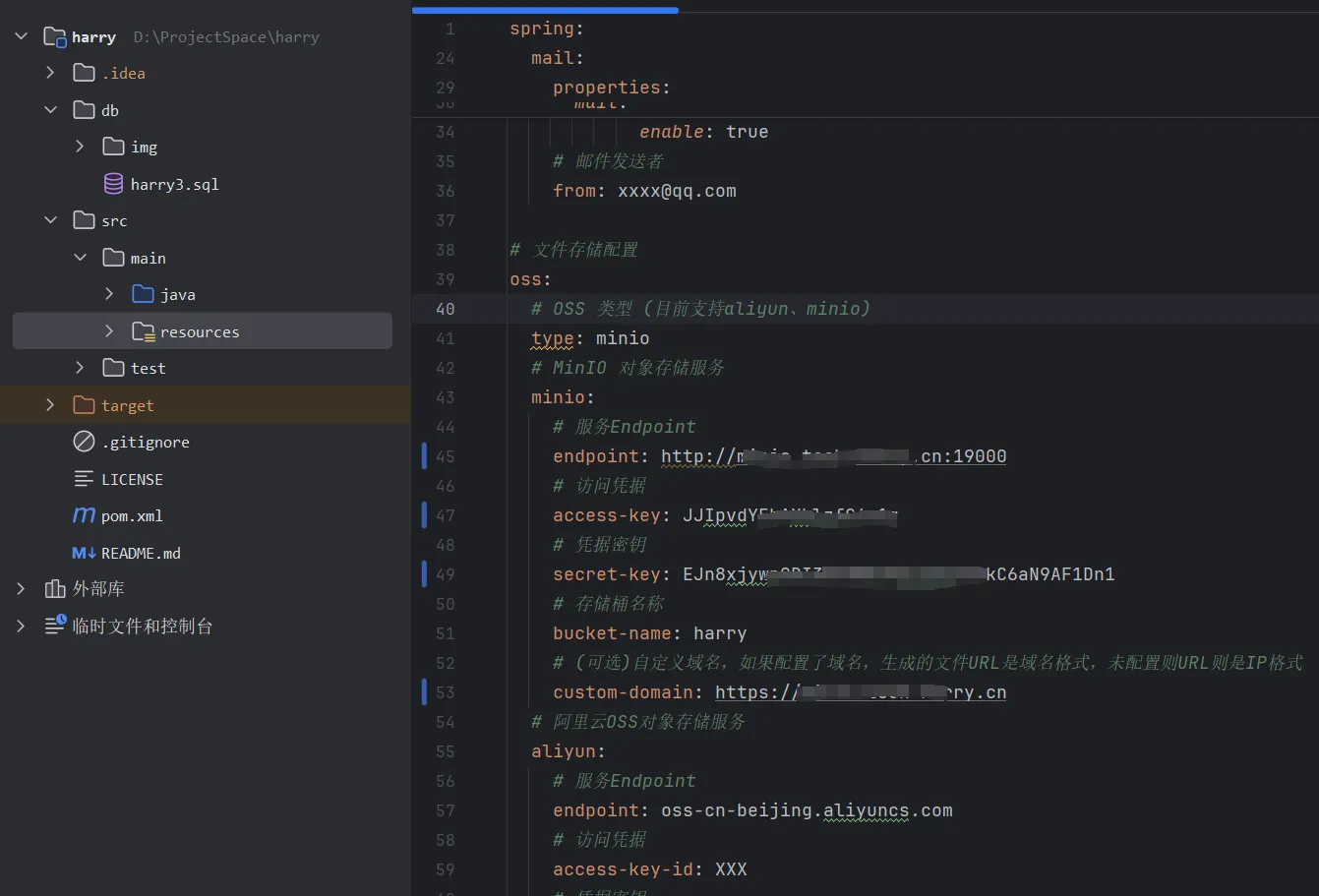Click the comment '# 文件存储配置' on line 38
This screenshot has height=896, width=1319.
573,250
